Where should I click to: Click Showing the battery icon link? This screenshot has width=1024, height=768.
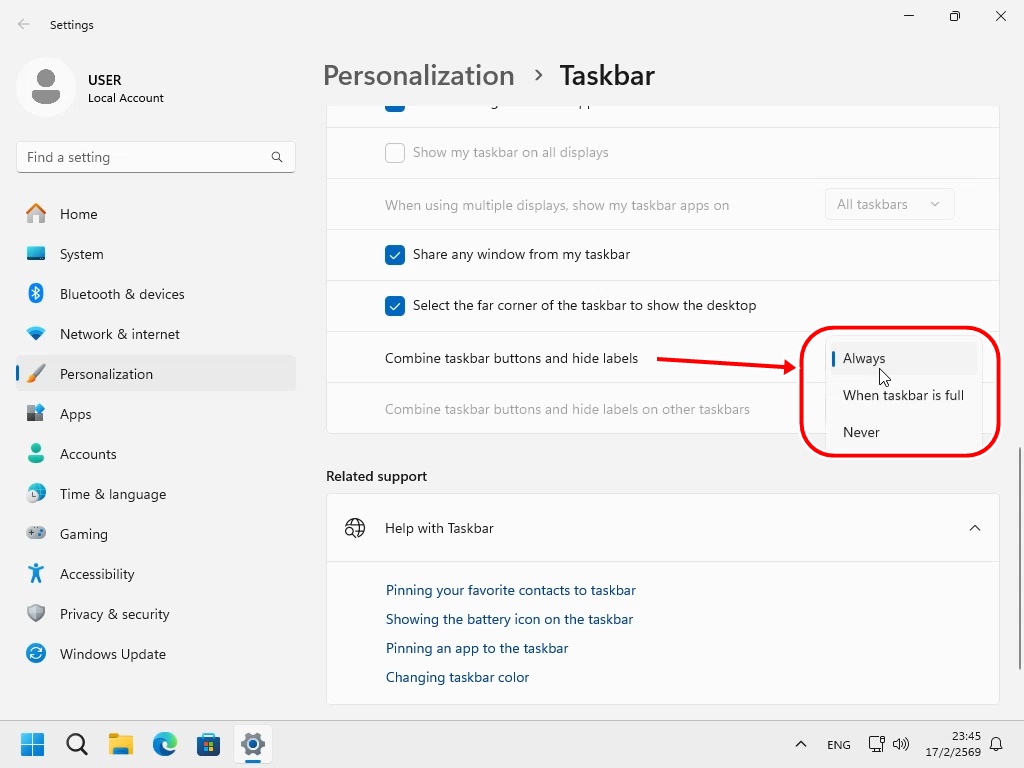(509, 619)
